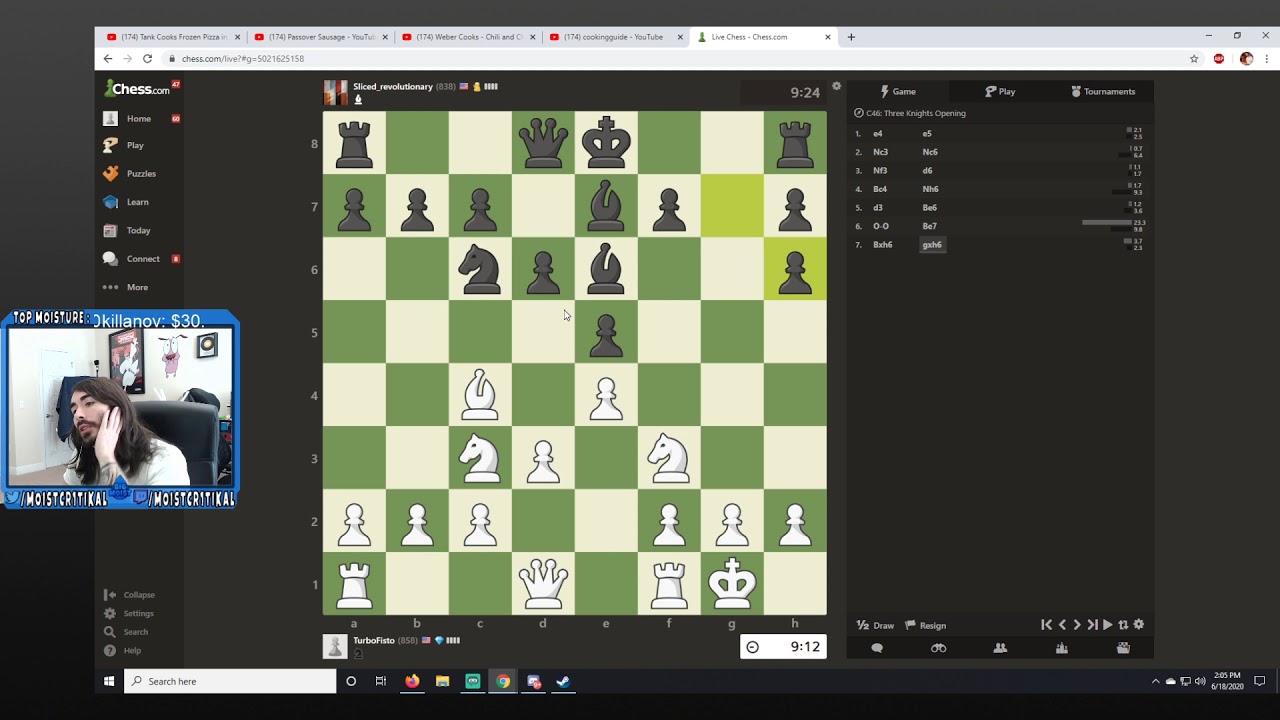1280x720 pixels.
Task: Click the Windows taskbar search box
Action: (x=230, y=681)
